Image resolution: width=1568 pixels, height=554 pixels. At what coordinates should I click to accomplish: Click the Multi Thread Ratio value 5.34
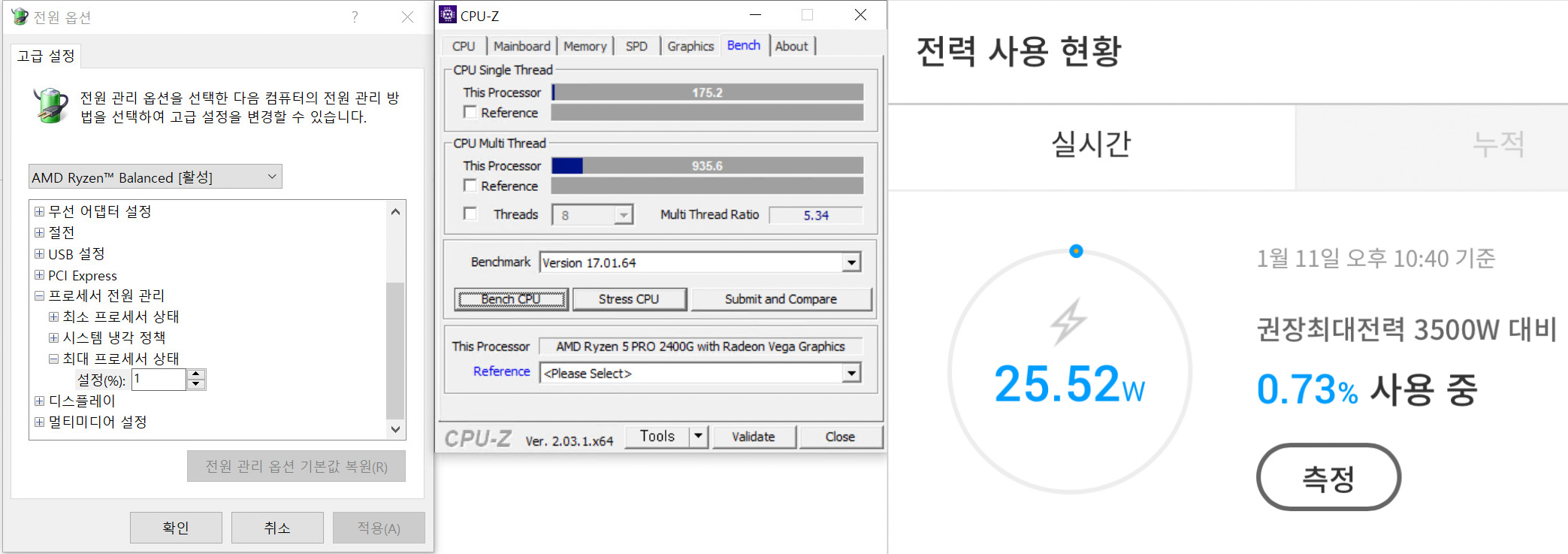(816, 215)
